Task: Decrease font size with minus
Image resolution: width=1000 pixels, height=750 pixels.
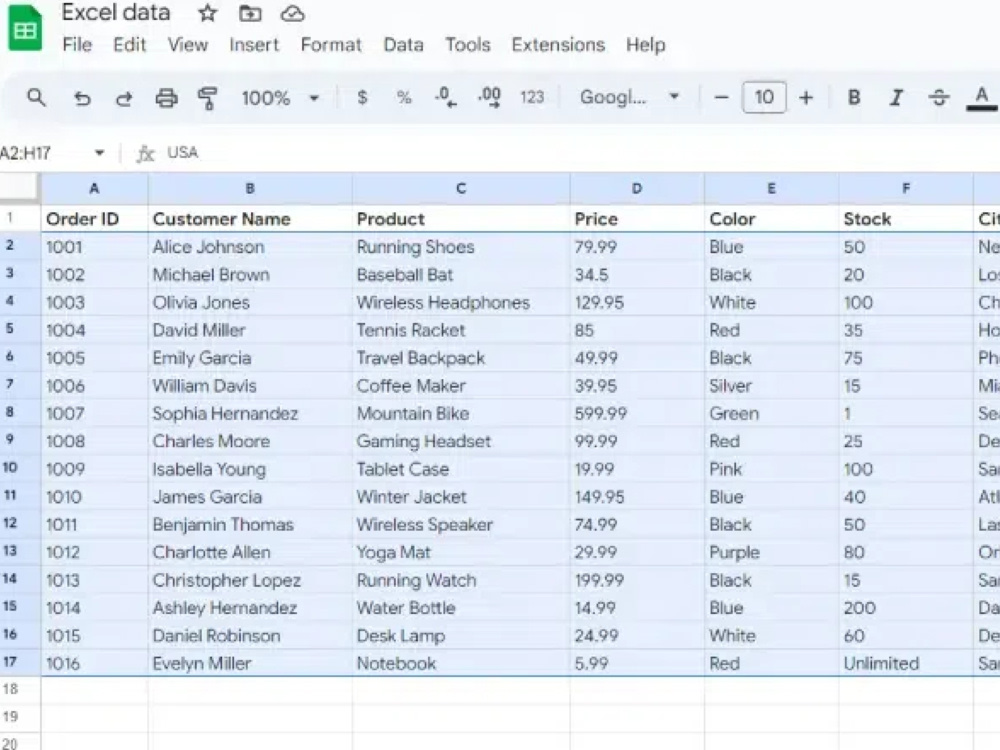Action: (x=721, y=98)
